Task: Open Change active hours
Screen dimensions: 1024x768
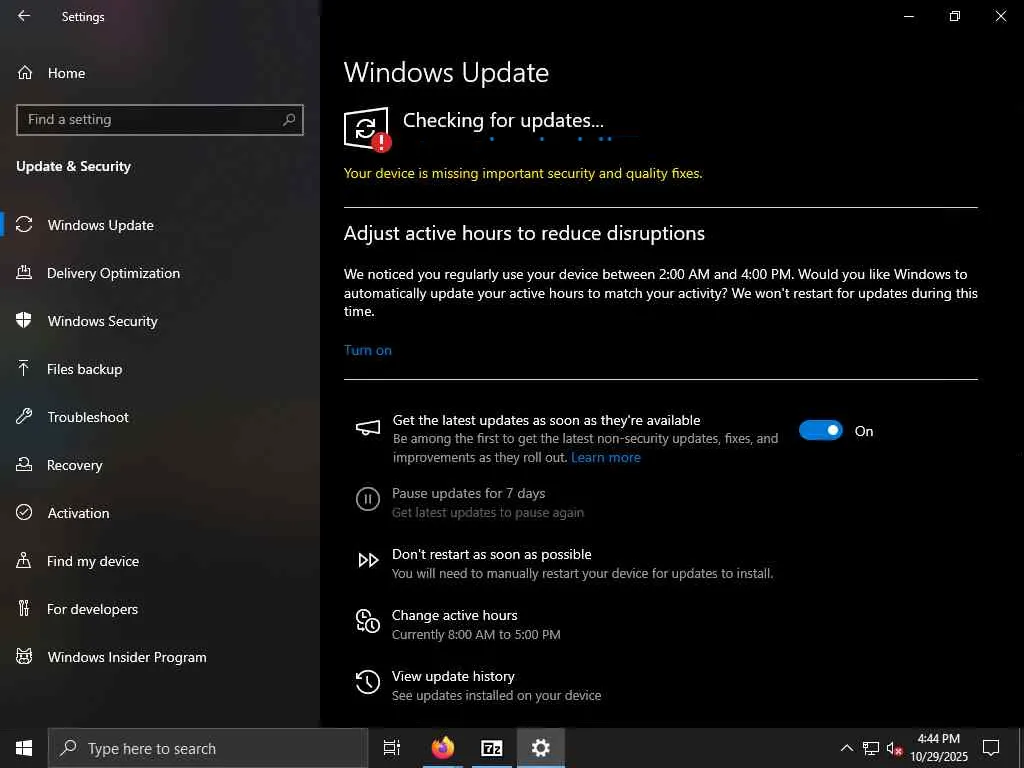Action: pyautogui.click(x=455, y=615)
